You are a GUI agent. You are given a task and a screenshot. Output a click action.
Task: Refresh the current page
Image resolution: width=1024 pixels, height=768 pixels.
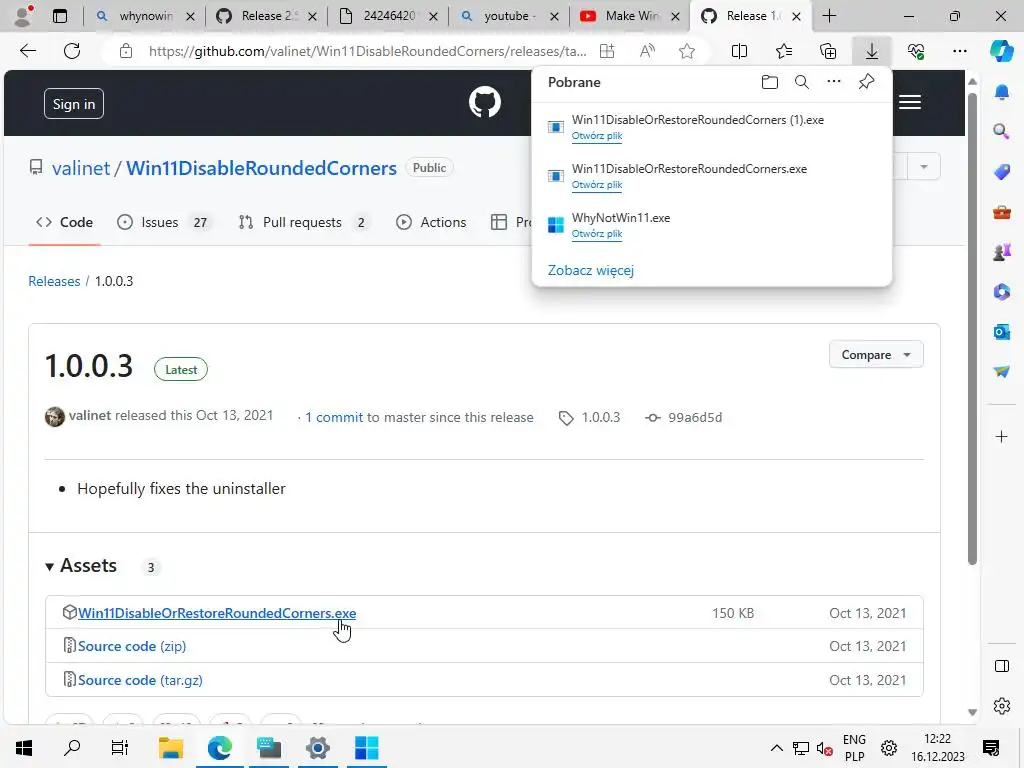coord(72,51)
